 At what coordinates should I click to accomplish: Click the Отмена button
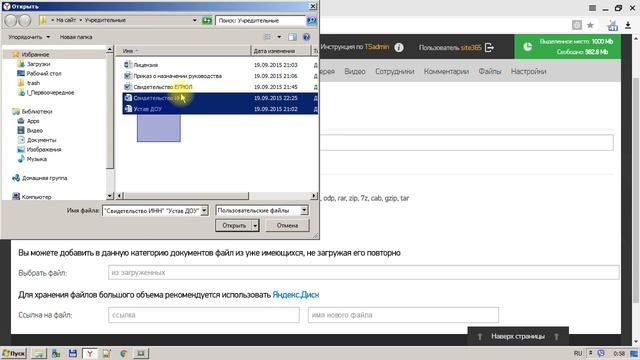(287, 225)
